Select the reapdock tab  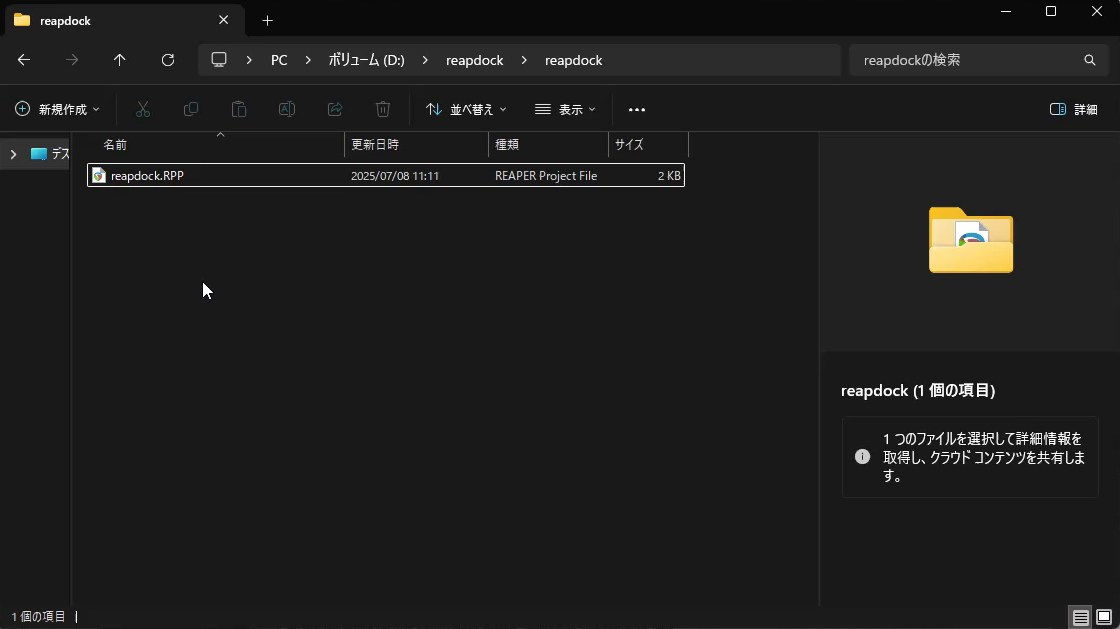point(123,21)
